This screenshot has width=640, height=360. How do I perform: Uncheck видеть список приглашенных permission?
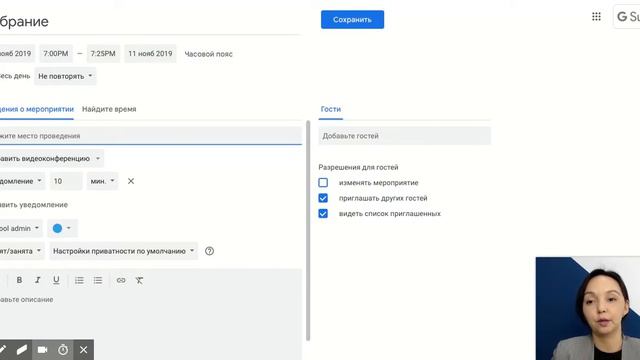coord(323,213)
